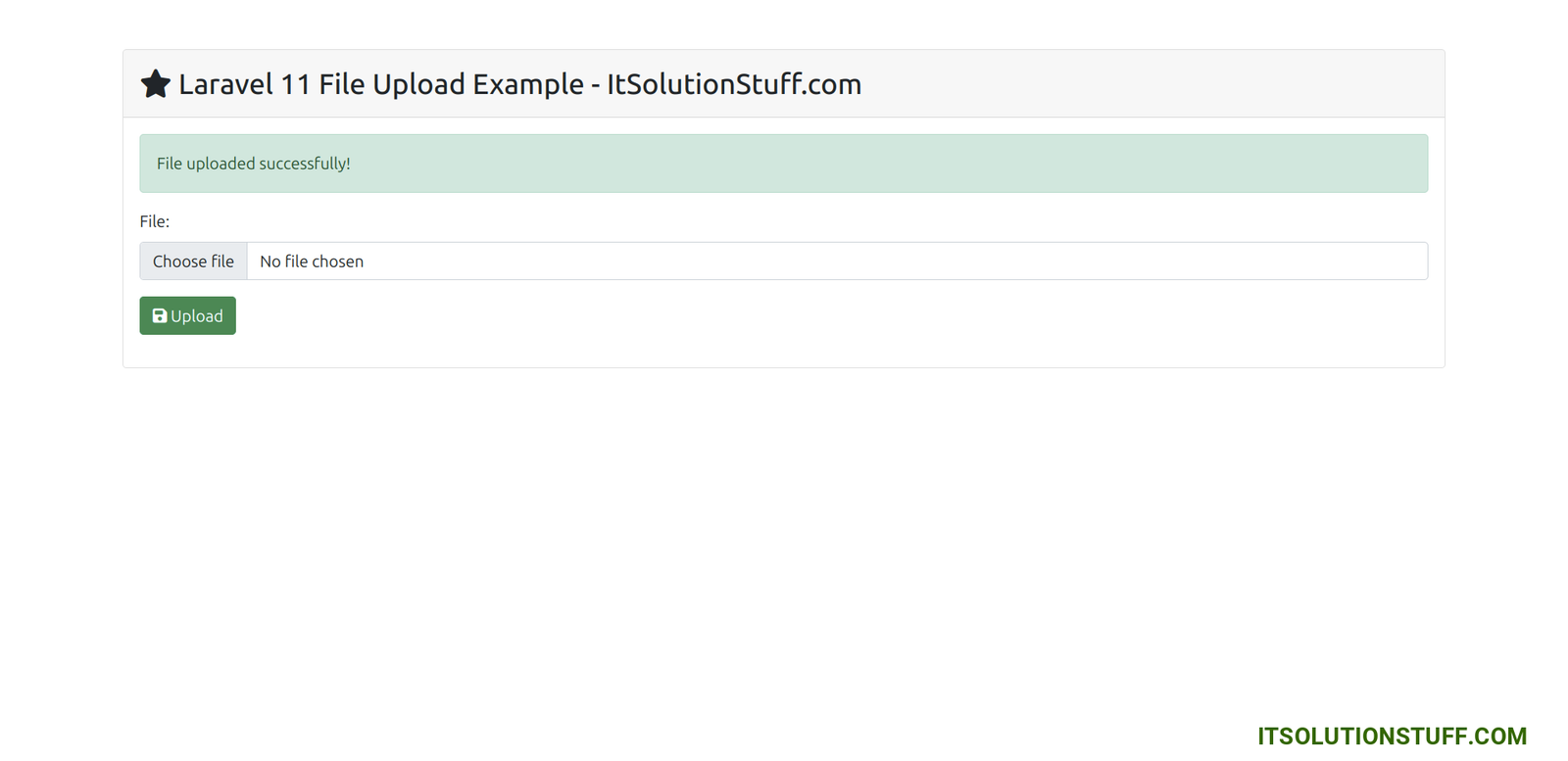Click the green Upload button label
1568x761 pixels.
[196, 315]
